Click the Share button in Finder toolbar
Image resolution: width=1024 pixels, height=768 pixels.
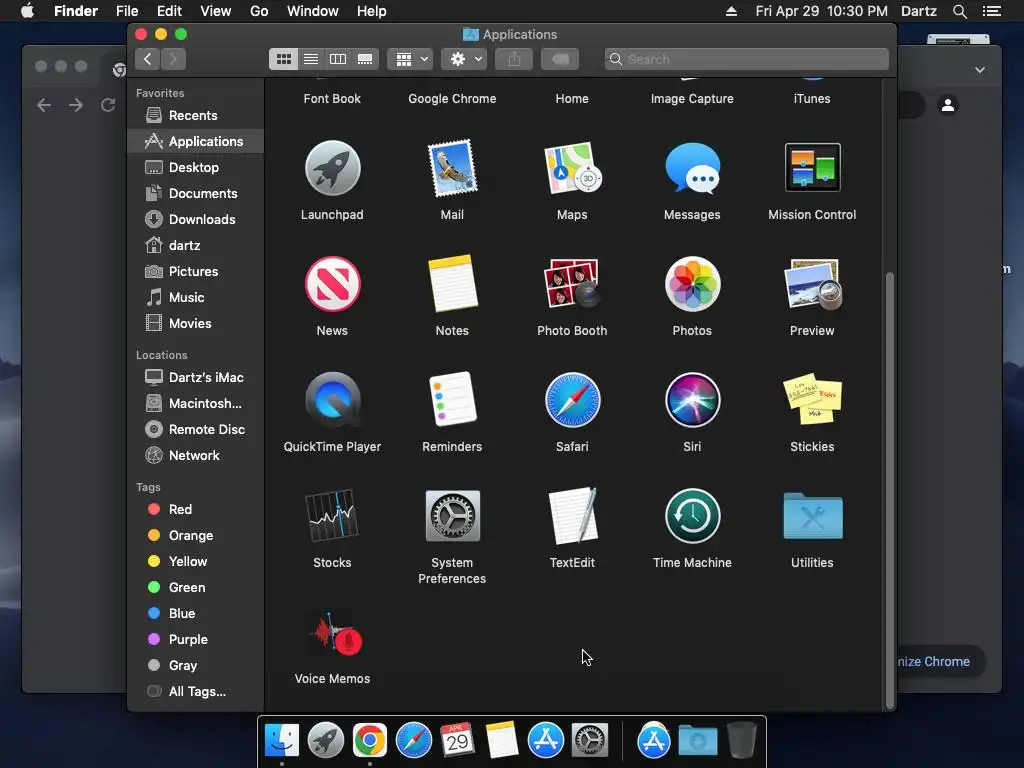pyautogui.click(x=514, y=59)
